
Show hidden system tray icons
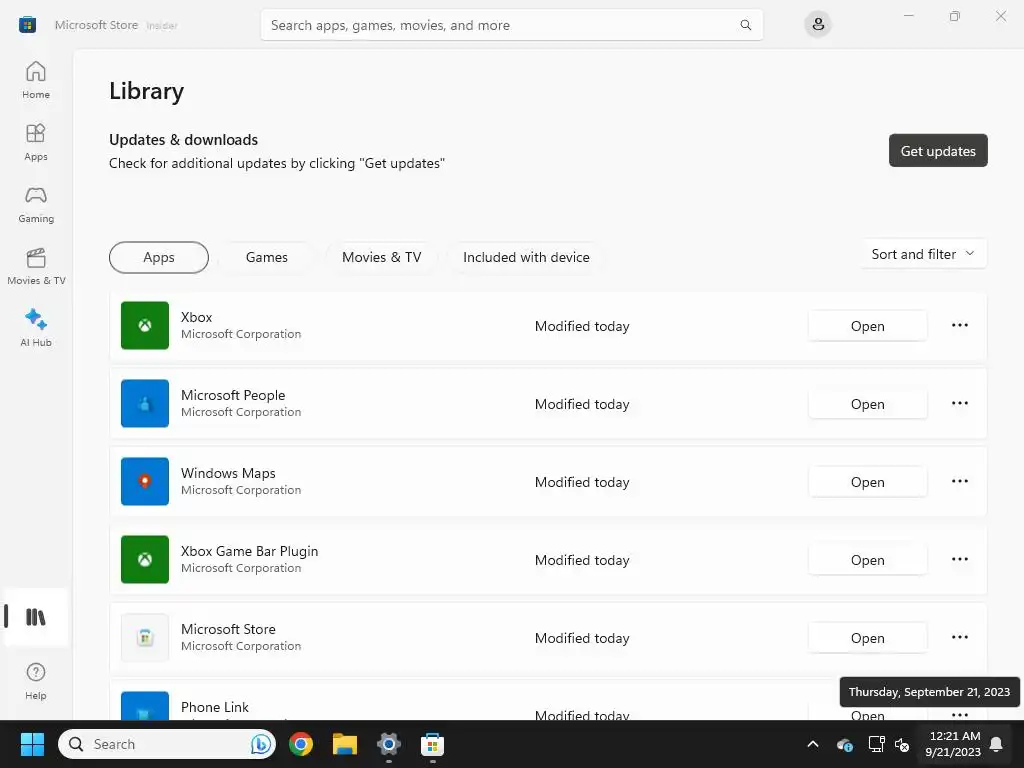coord(813,744)
